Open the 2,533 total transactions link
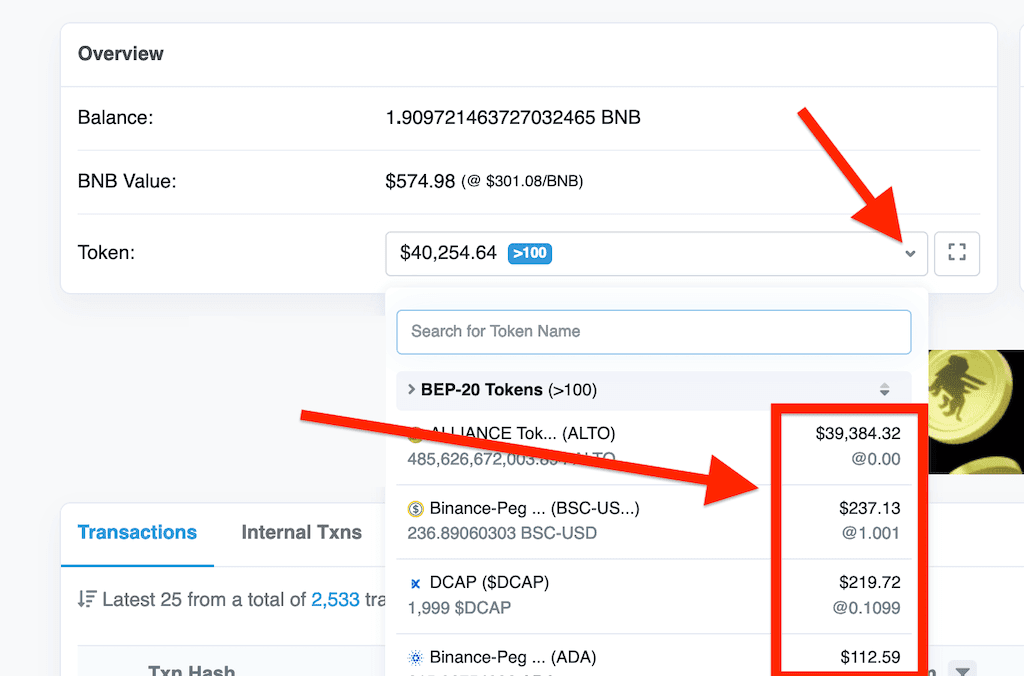 pyautogui.click(x=335, y=600)
